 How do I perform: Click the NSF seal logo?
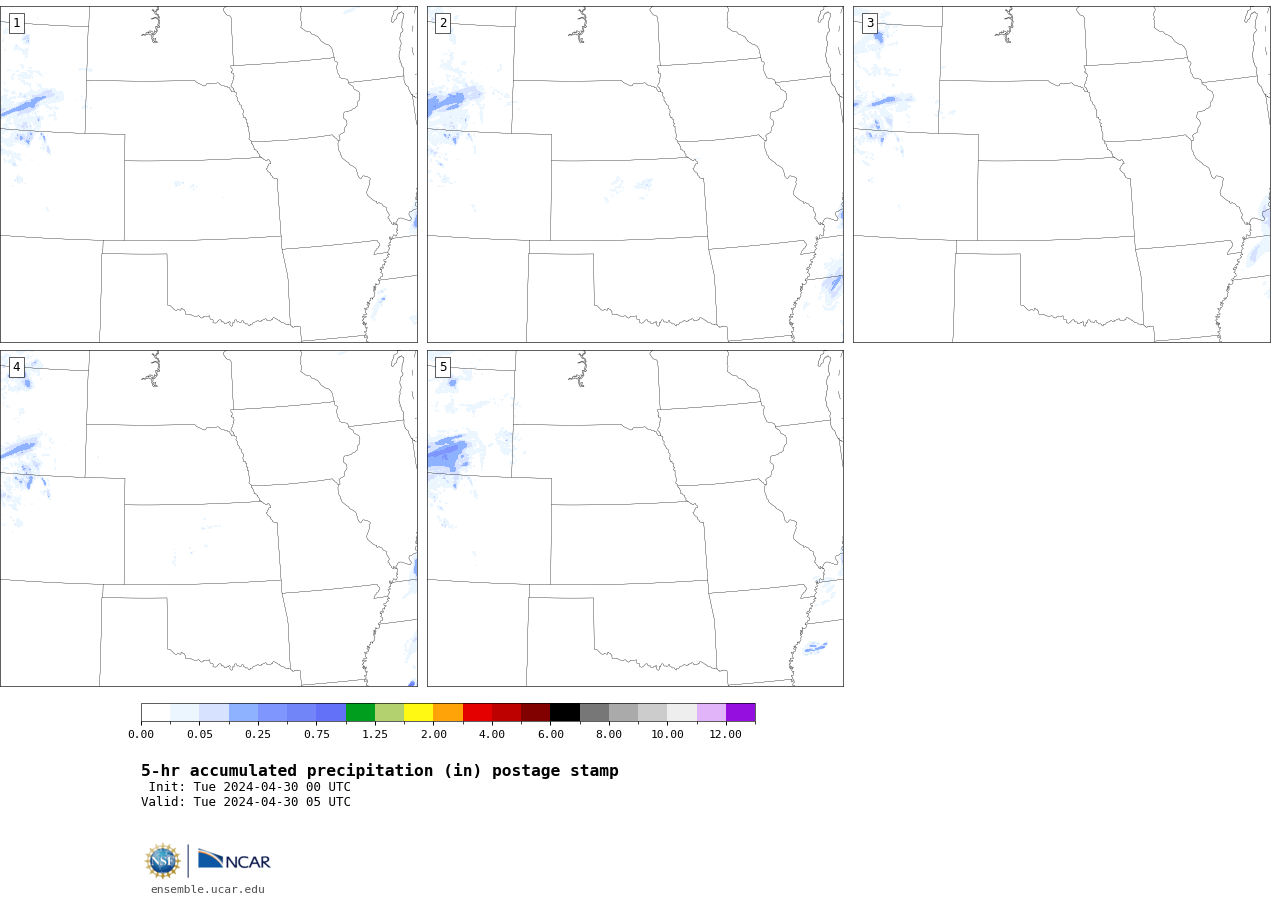click(x=163, y=861)
